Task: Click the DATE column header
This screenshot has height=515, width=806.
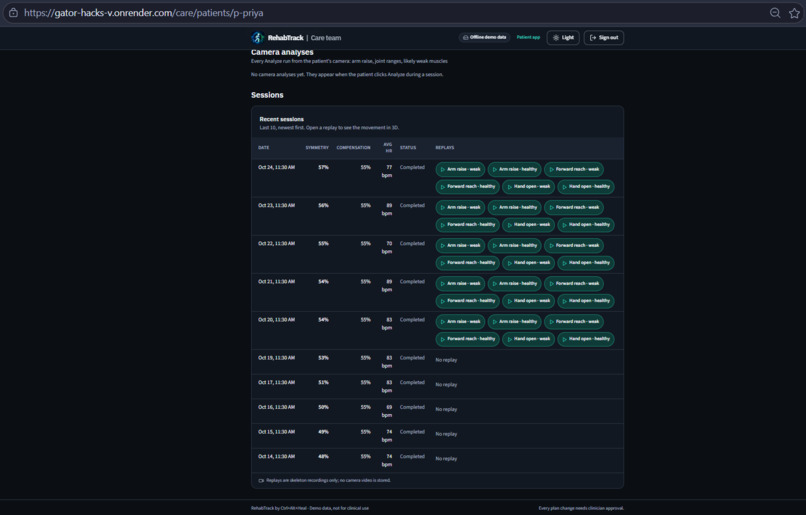Action: coord(264,148)
